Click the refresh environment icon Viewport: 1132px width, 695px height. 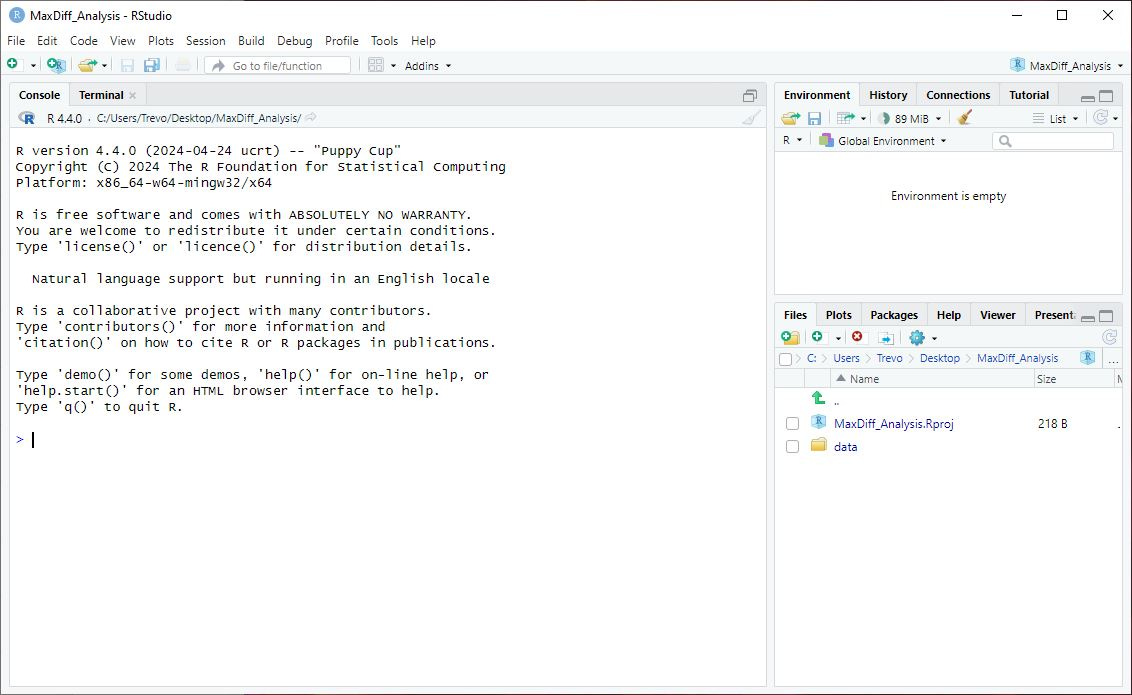coord(1100,118)
